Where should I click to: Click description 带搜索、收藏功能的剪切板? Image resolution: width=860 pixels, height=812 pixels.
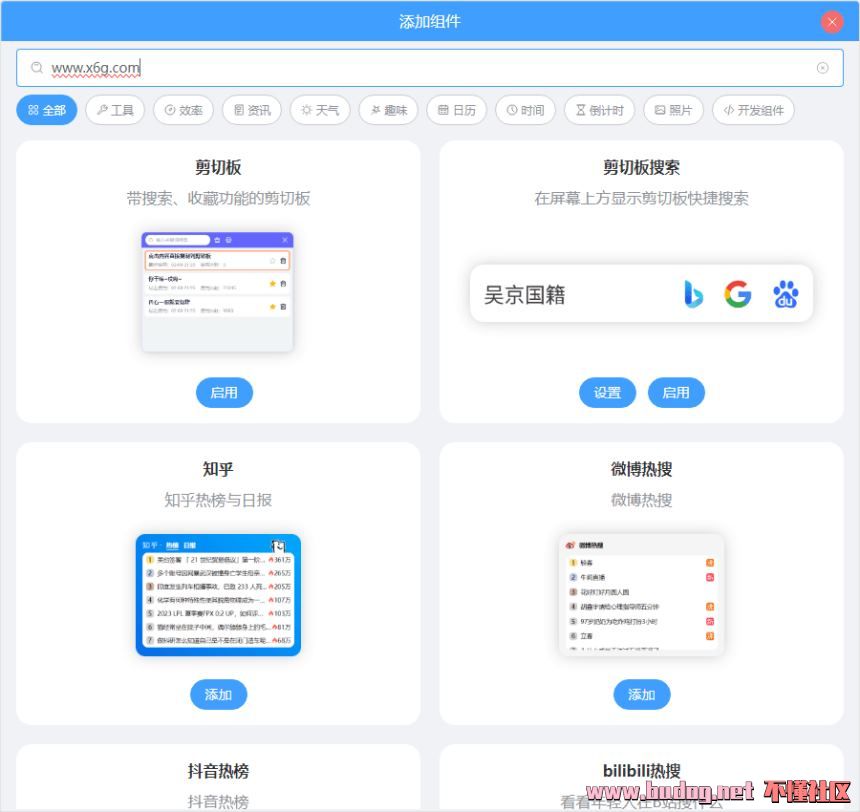tap(218, 198)
